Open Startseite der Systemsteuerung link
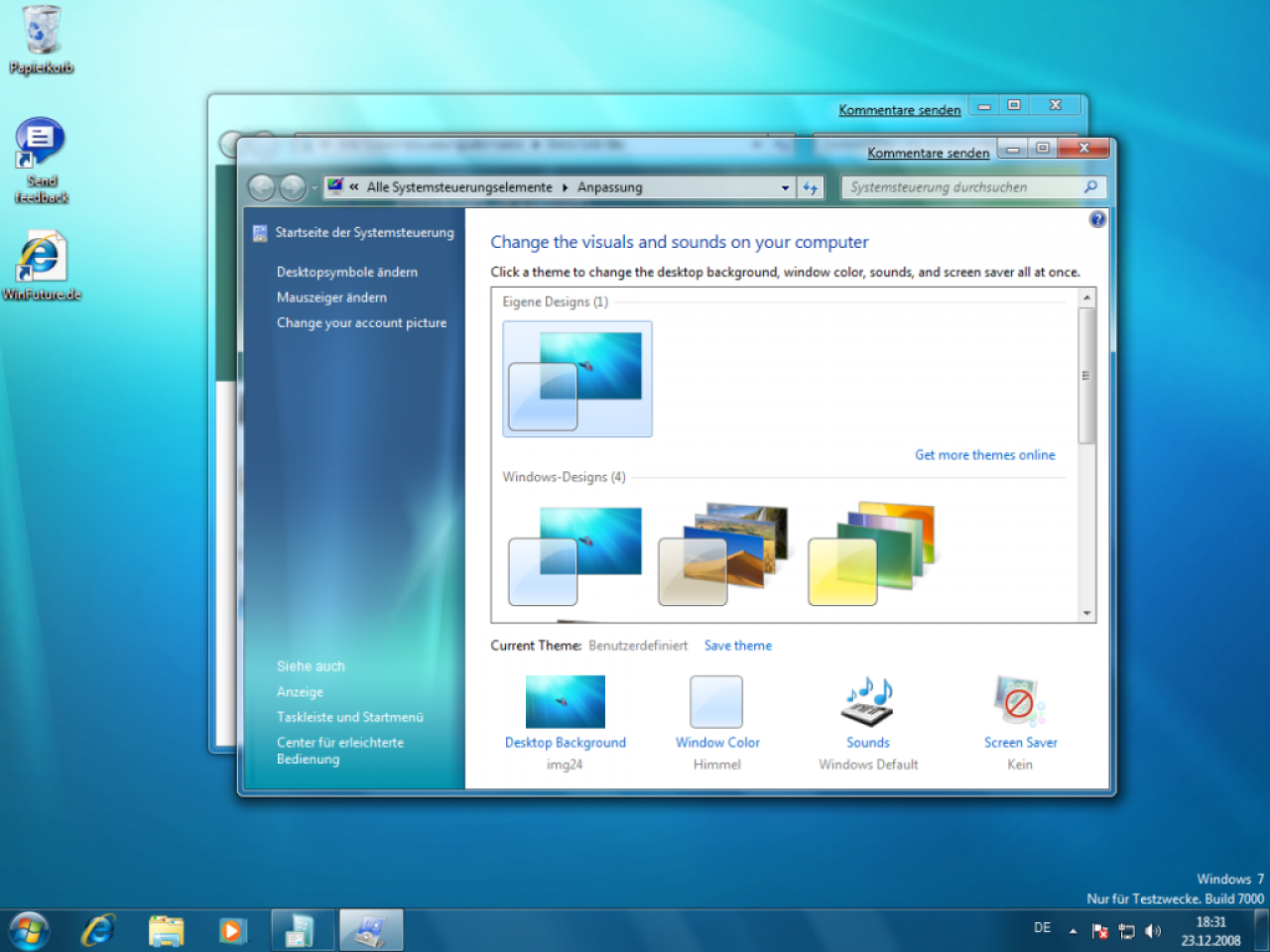Image resolution: width=1270 pixels, height=952 pixels. (364, 232)
